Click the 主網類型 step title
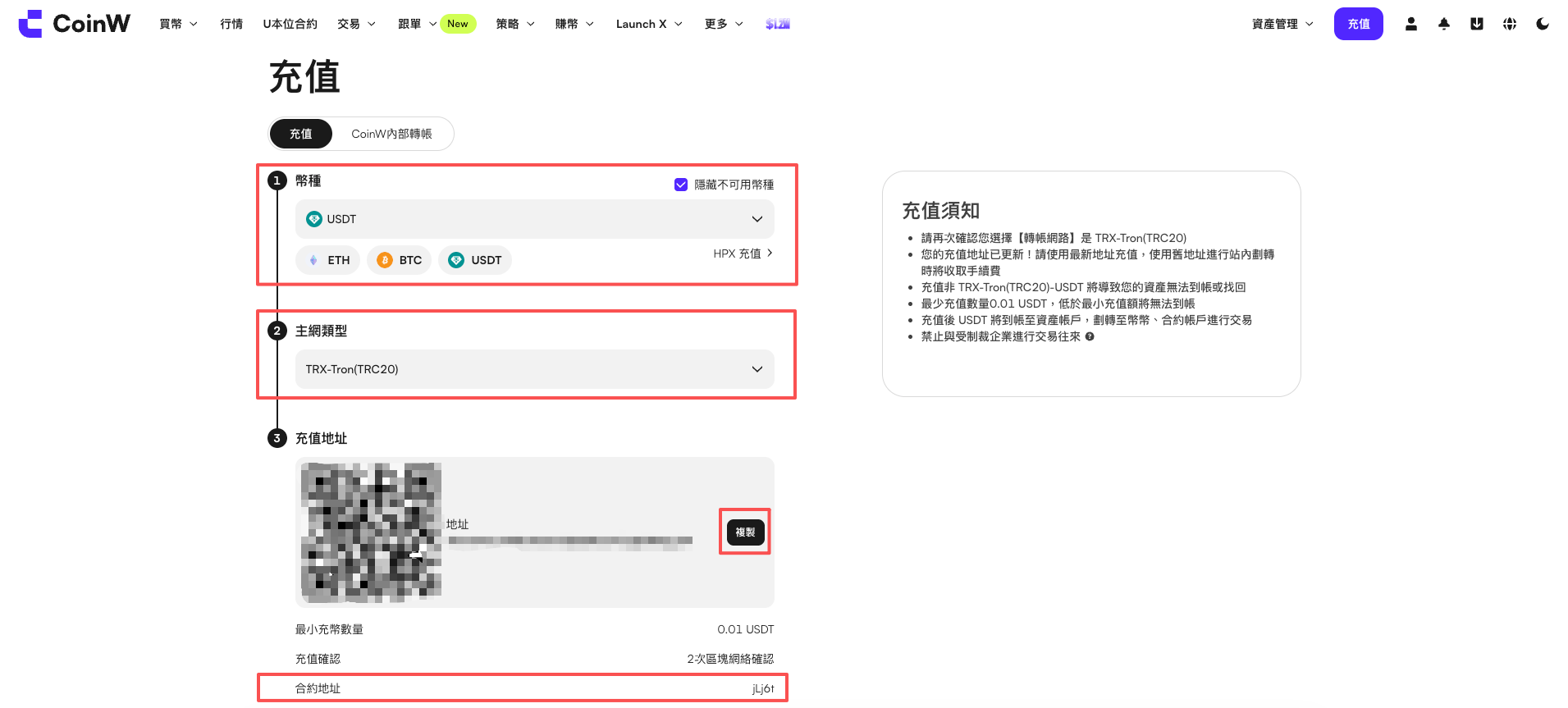This screenshot has height=708, width=1568. point(321,331)
